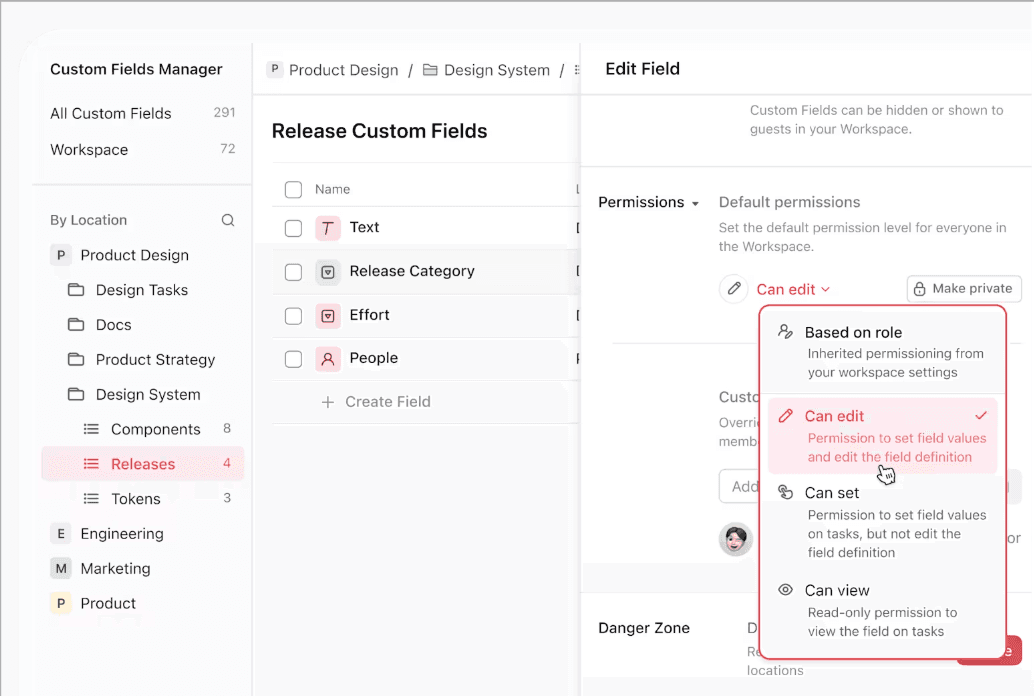Click the Release Category dropdown type icon
The width and height of the screenshot is (1034, 696).
[328, 272]
